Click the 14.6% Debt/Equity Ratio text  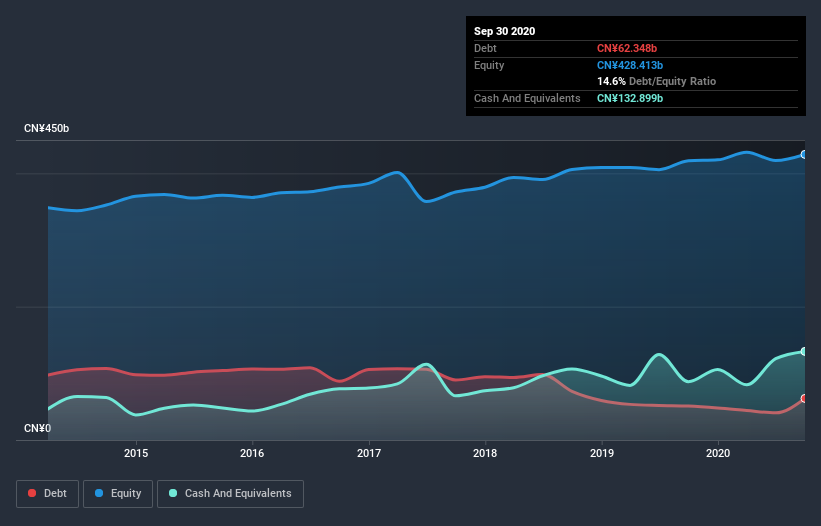click(x=656, y=81)
